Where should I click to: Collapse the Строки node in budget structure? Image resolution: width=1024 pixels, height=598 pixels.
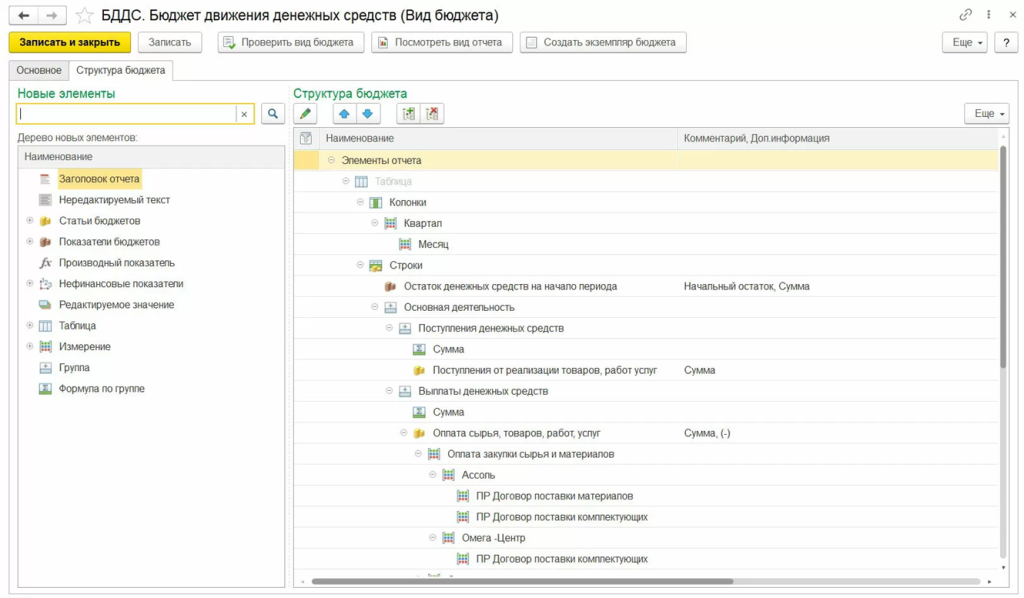[361, 265]
